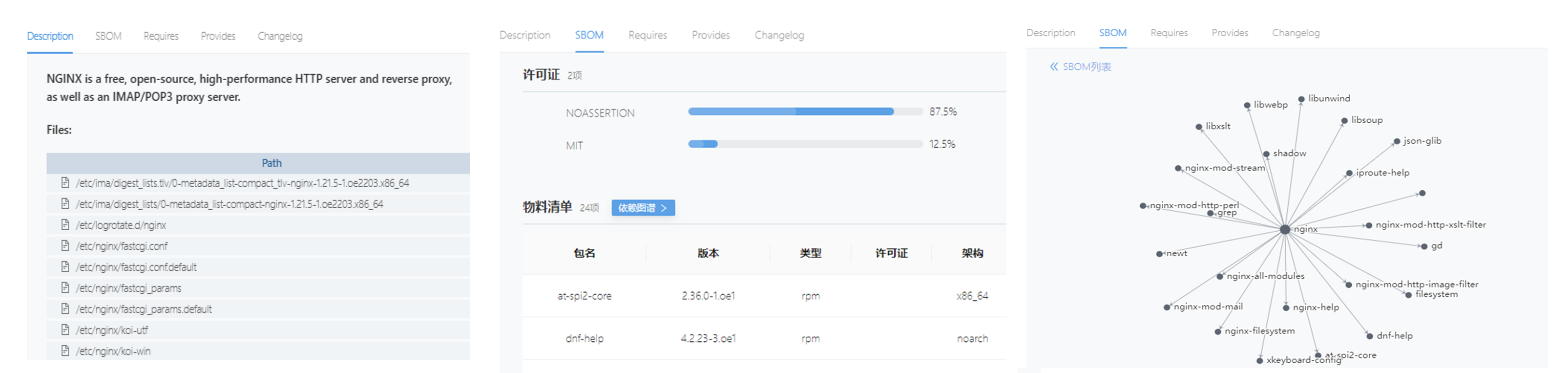Screen dimensions: 1568x373
Task: Click the file icon beside /etc/logrotate.d/nginx
Action: [65, 225]
